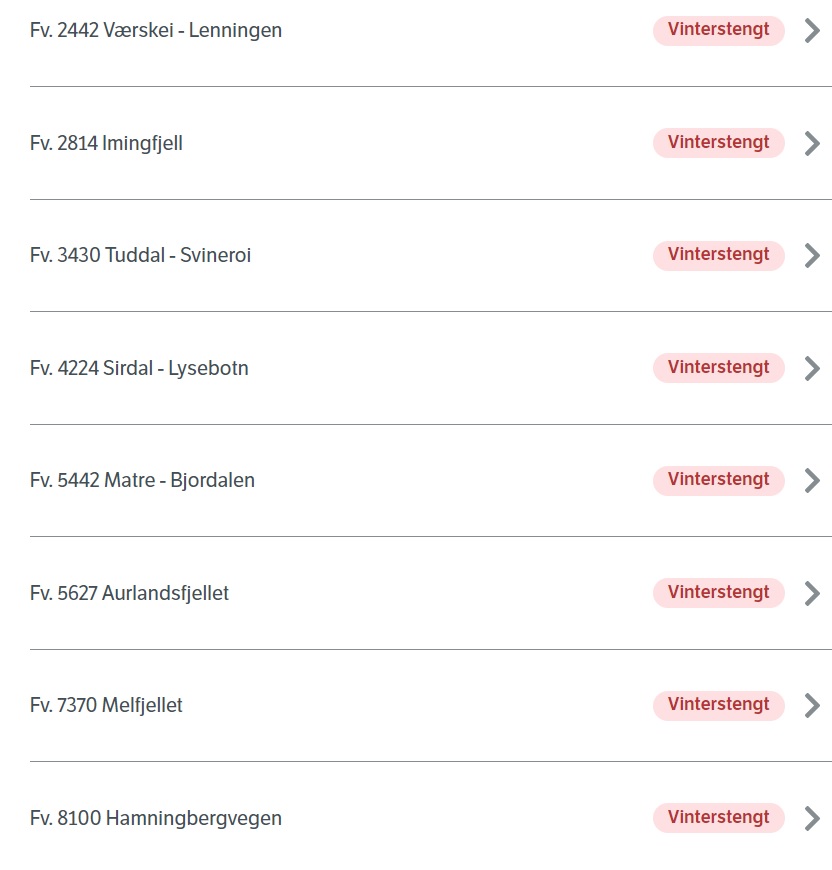Viewport: 832px width, 870px height.
Task: Select the Fv. 2814 Imingfjell road name
Action: point(106,143)
